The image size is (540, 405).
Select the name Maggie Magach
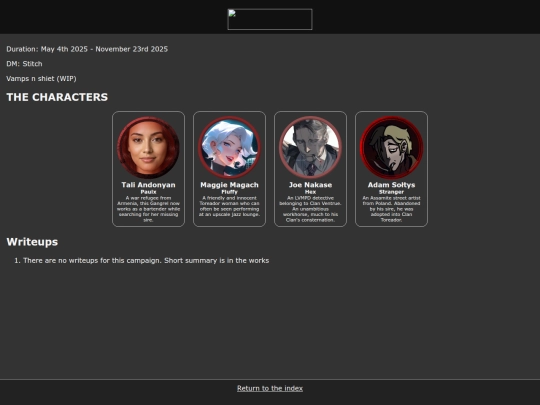tap(229, 185)
